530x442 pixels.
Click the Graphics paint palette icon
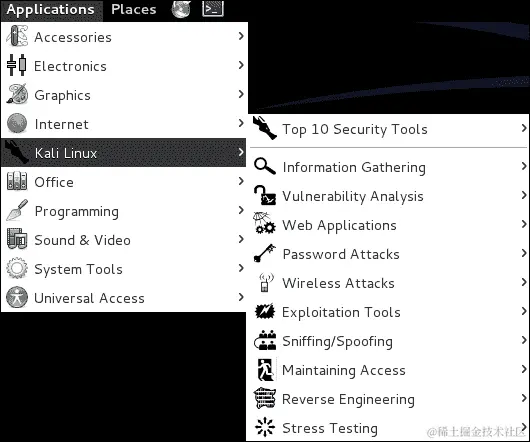point(17,94)
